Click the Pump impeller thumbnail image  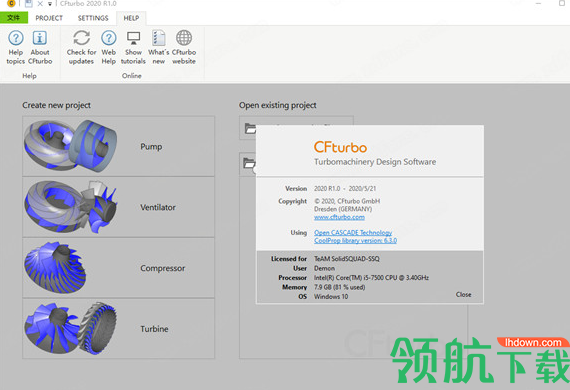click(71, 146)
